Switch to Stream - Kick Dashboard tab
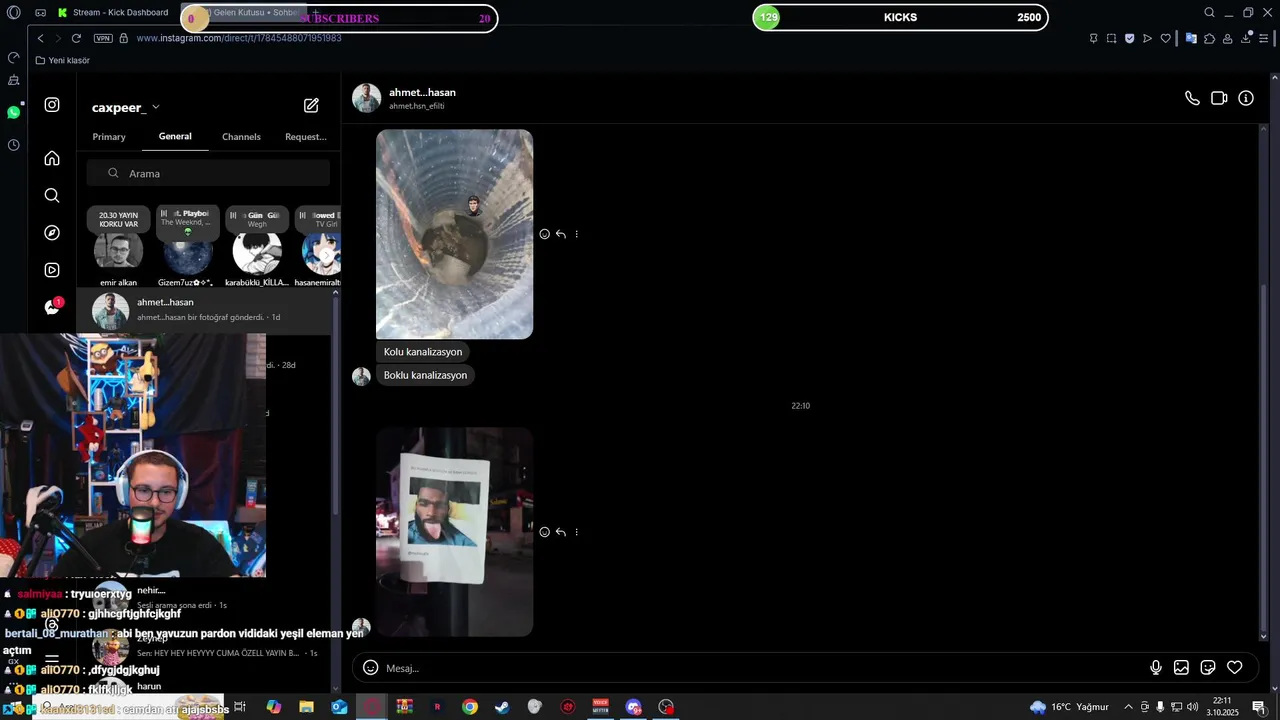This screenshot has width=1280, height=720. pos(113,13)
